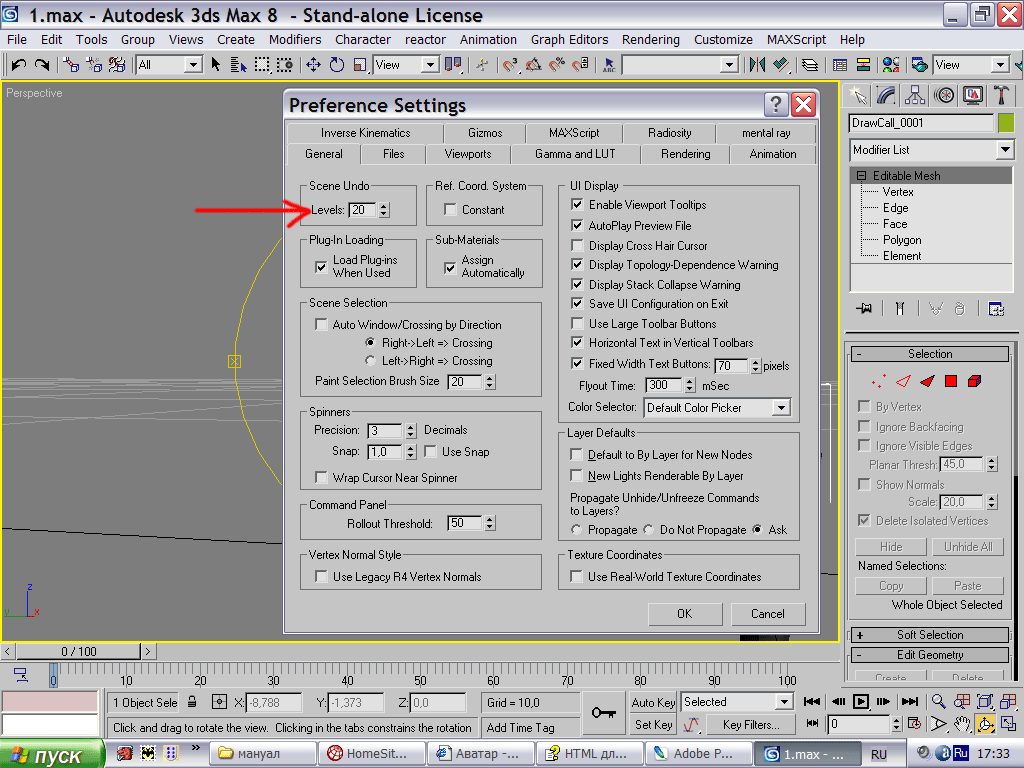Image resolution: width=1024 pixels, height=768 pixels.
Task: Expand the Soft Selection rollout
Action: tap(930, 635)
